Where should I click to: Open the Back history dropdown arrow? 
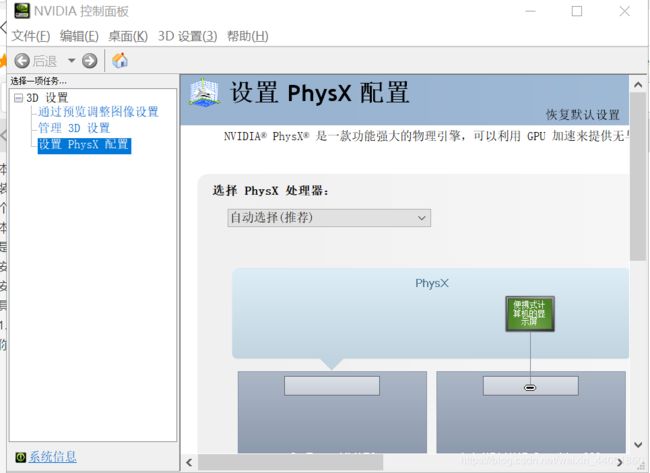71,61
